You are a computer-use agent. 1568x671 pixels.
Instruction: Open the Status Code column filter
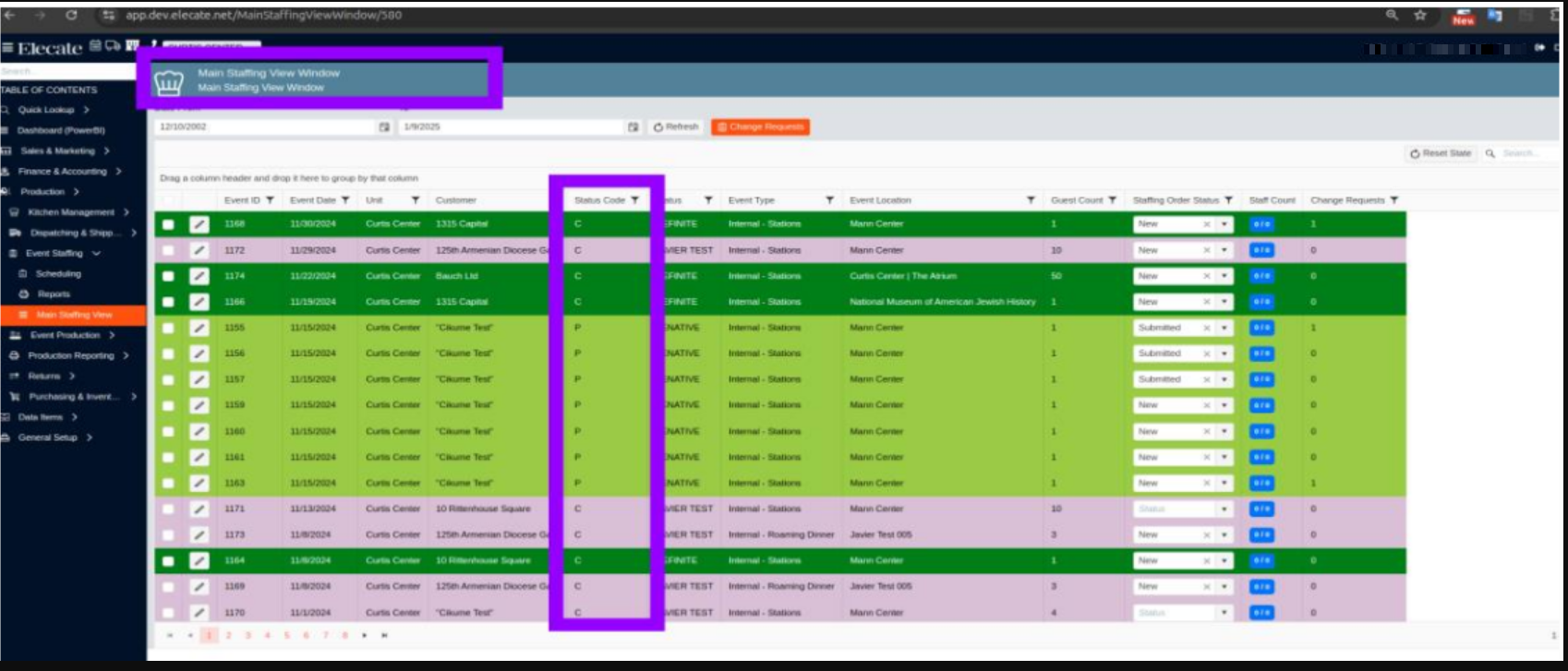[x=634, y=200]
